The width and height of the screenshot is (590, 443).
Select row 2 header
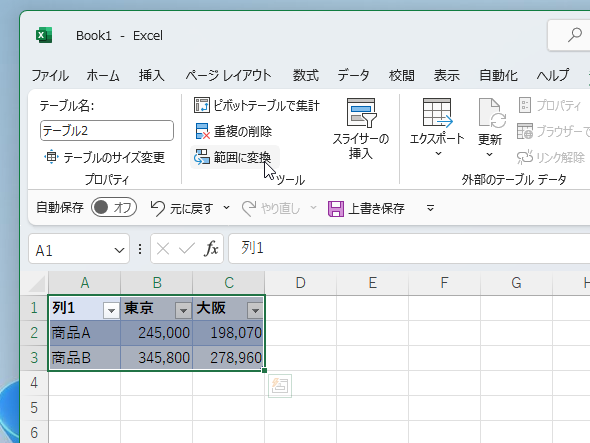coord(34,333)
